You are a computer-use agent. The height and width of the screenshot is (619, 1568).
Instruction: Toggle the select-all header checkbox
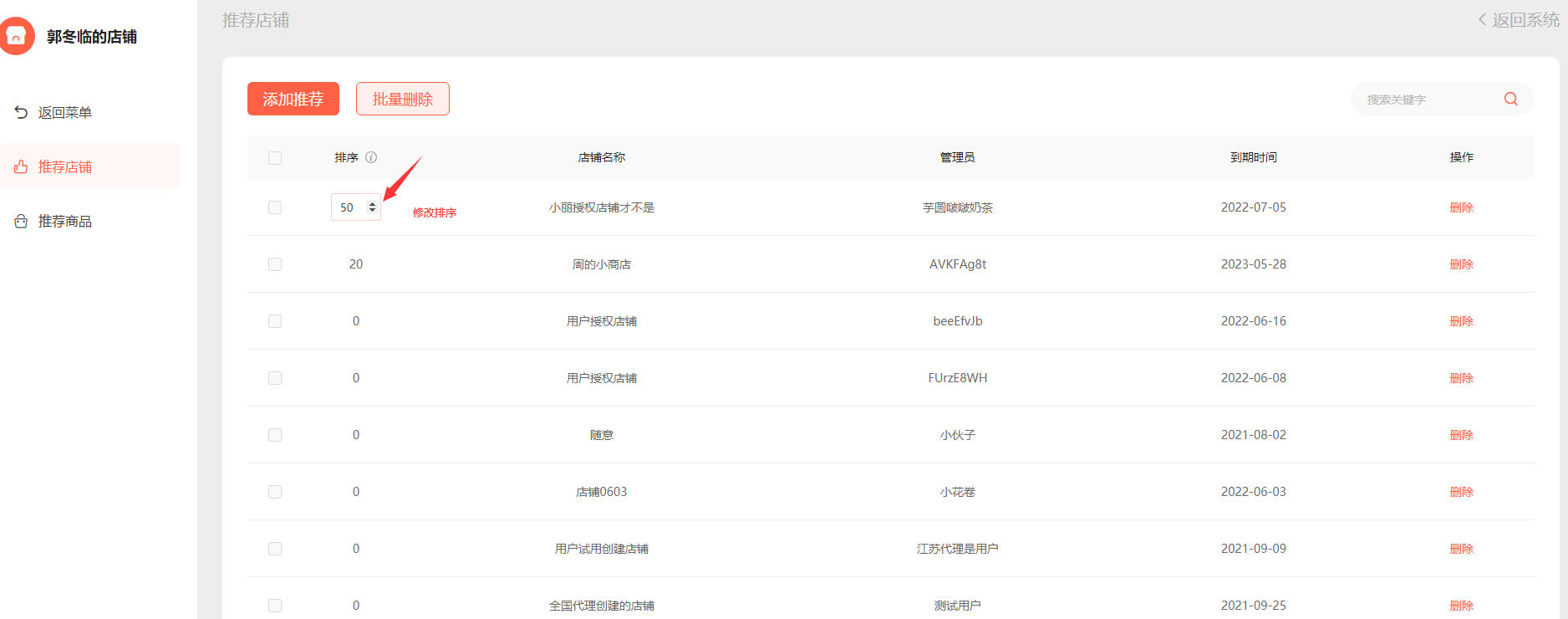point(275,157)
